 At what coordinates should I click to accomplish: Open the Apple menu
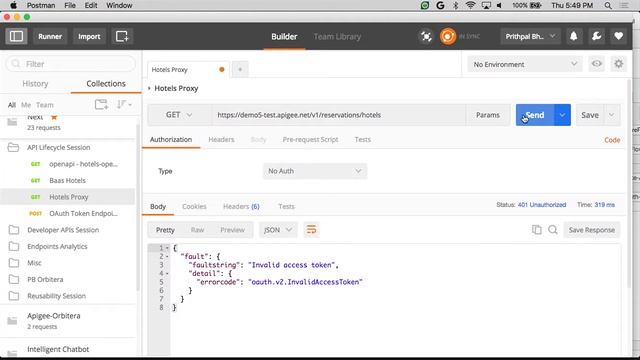13,5
